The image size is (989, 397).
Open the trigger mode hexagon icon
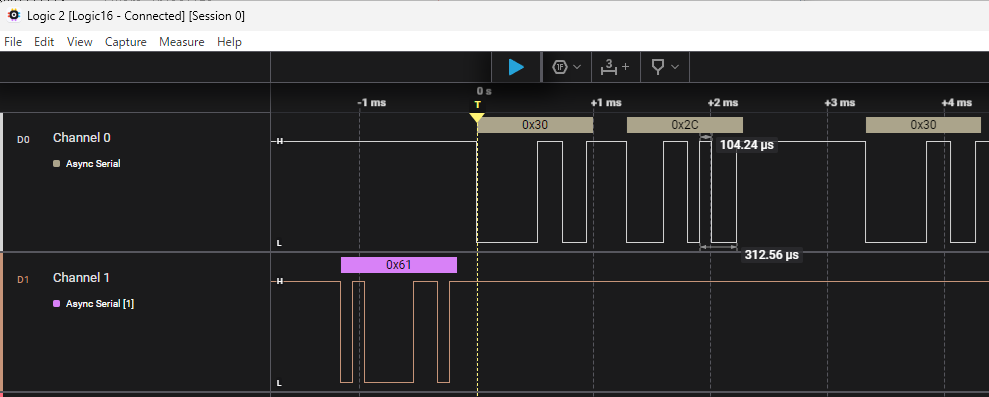click(x=559, y=67)
